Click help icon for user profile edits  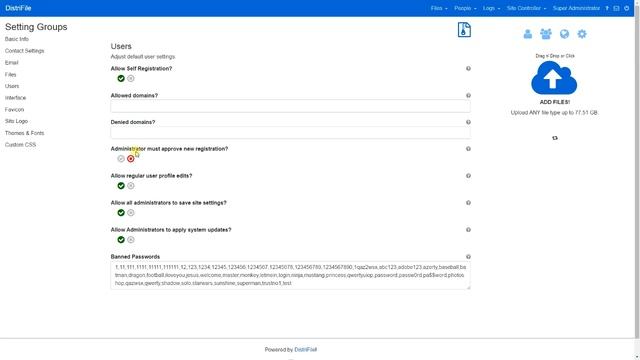pyautogui.click(x=468, y=176)
